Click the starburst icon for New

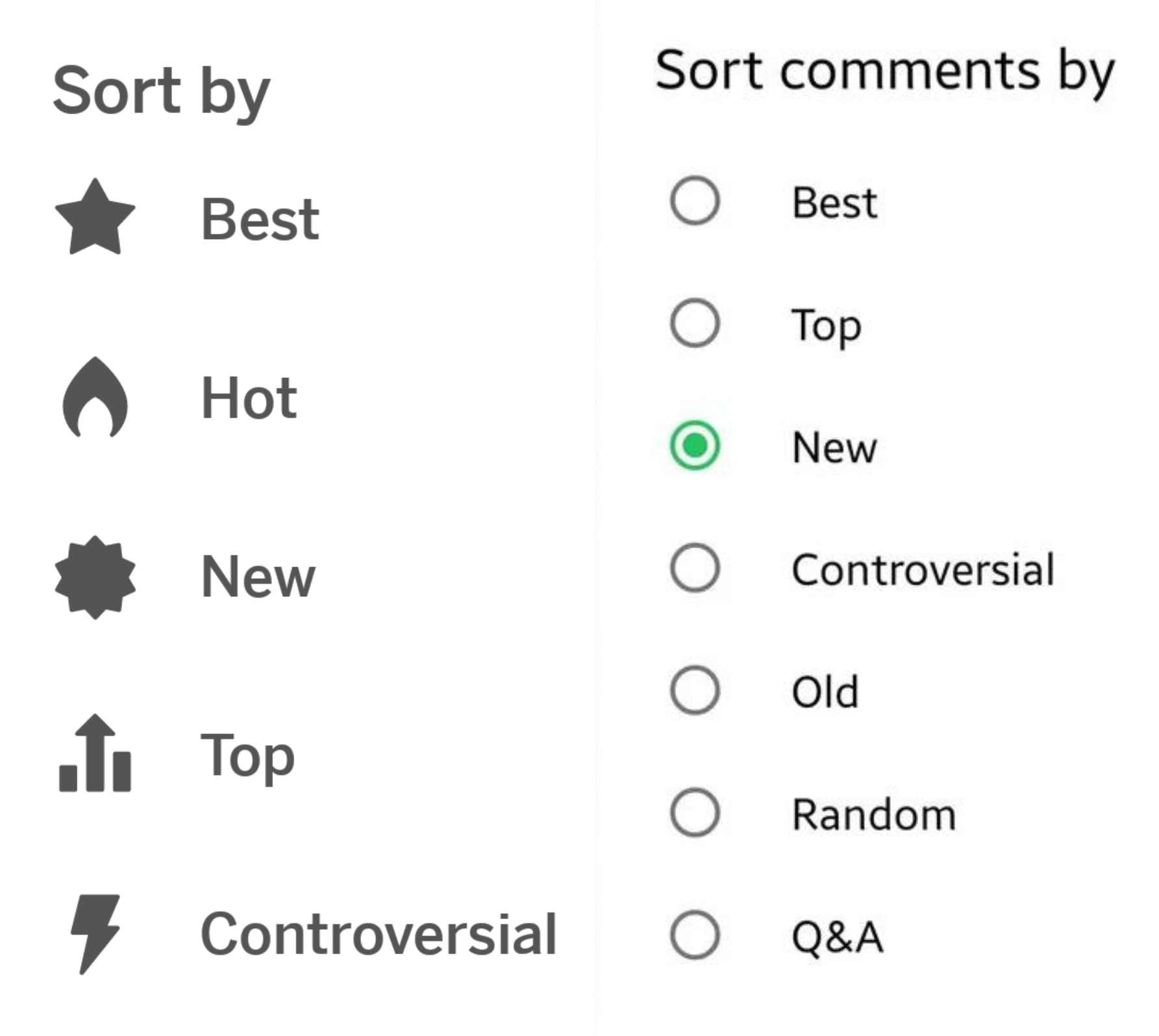[x=95, y=577]
